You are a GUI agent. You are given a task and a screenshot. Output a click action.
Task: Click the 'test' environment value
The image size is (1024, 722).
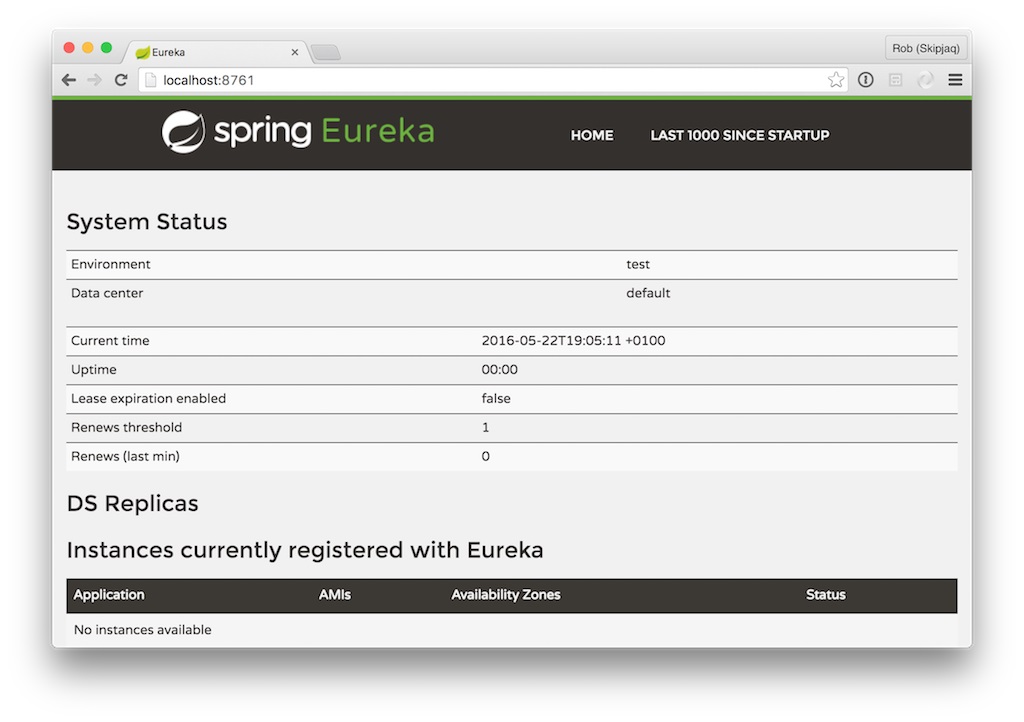tap(637, 264)
